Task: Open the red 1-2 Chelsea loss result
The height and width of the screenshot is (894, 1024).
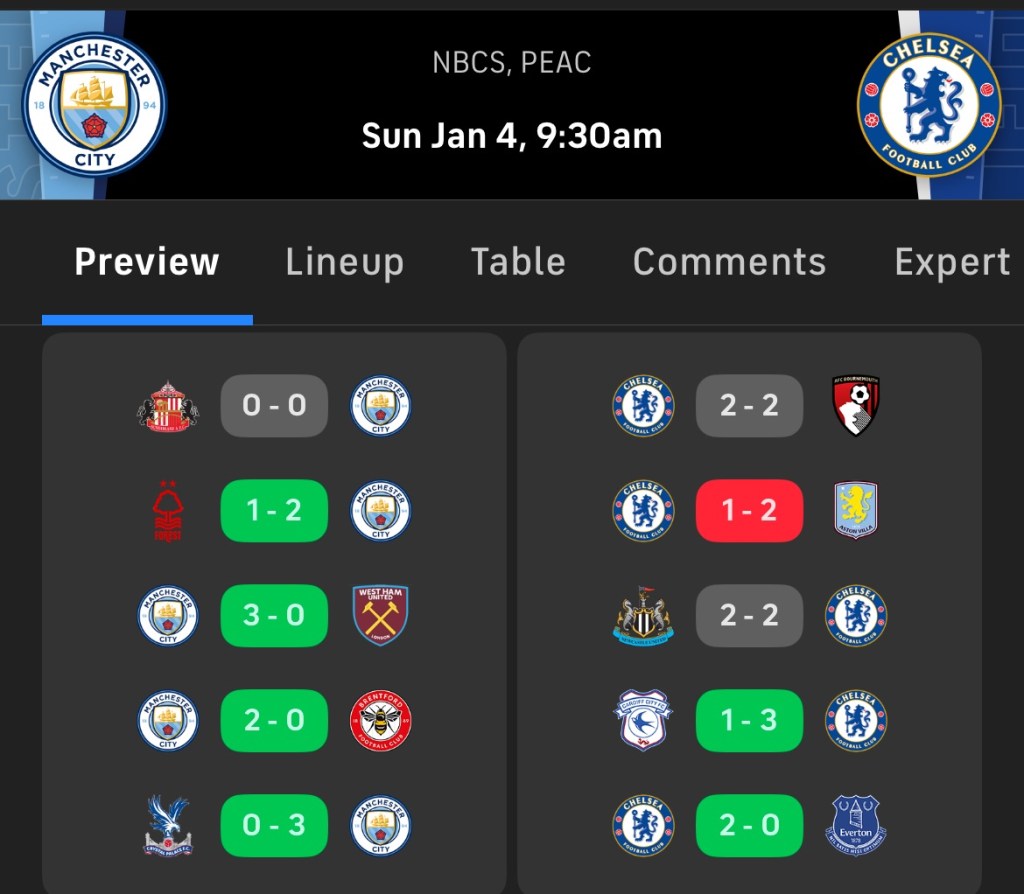Action: (749, 511)
